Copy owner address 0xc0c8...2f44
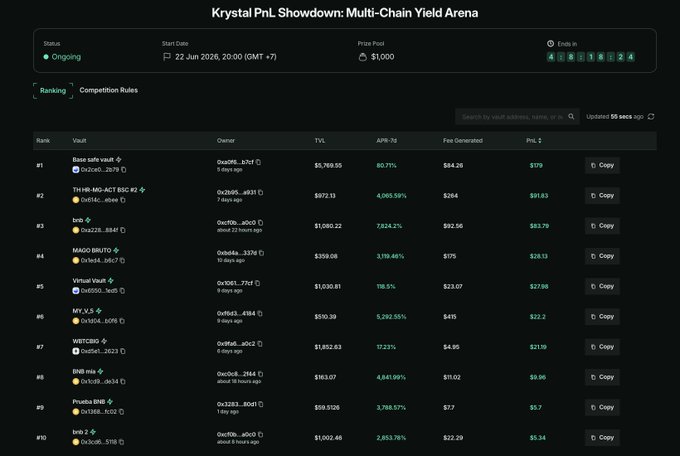680x456 pixels. point(261,374)
